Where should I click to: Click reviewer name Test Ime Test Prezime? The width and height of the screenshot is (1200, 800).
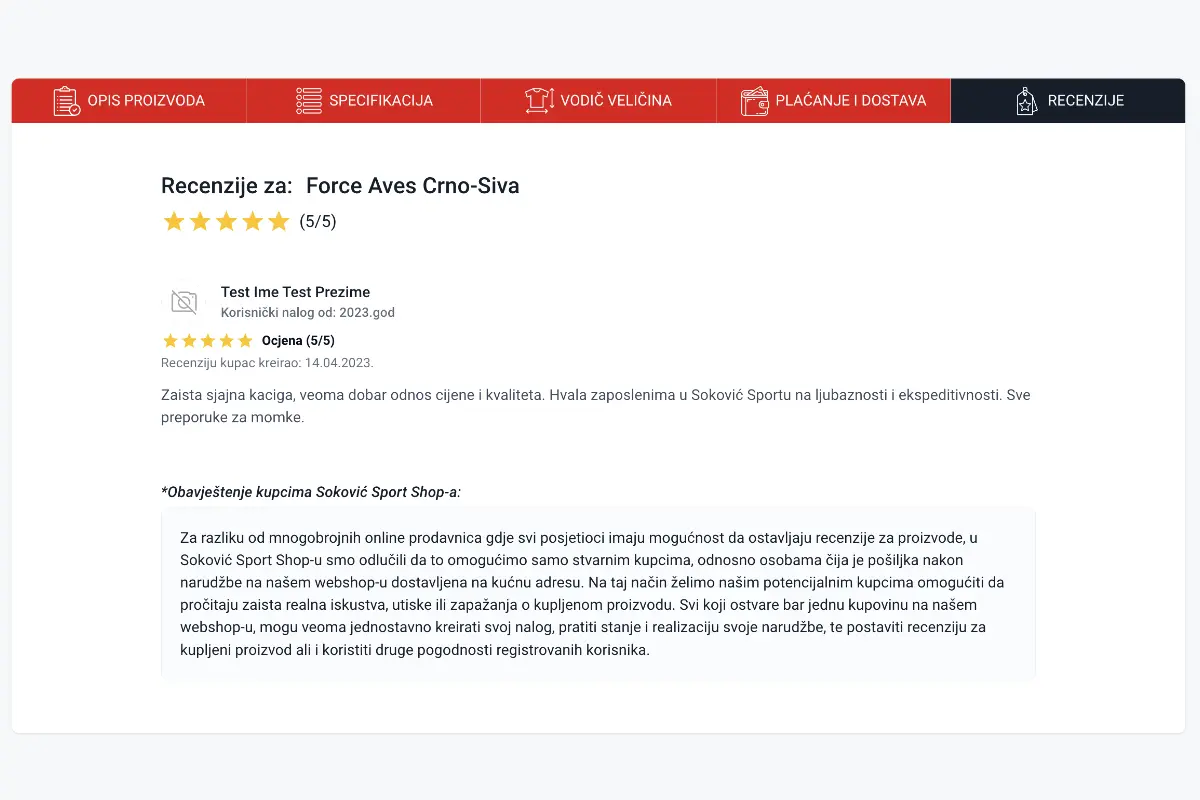coord(295,292)
